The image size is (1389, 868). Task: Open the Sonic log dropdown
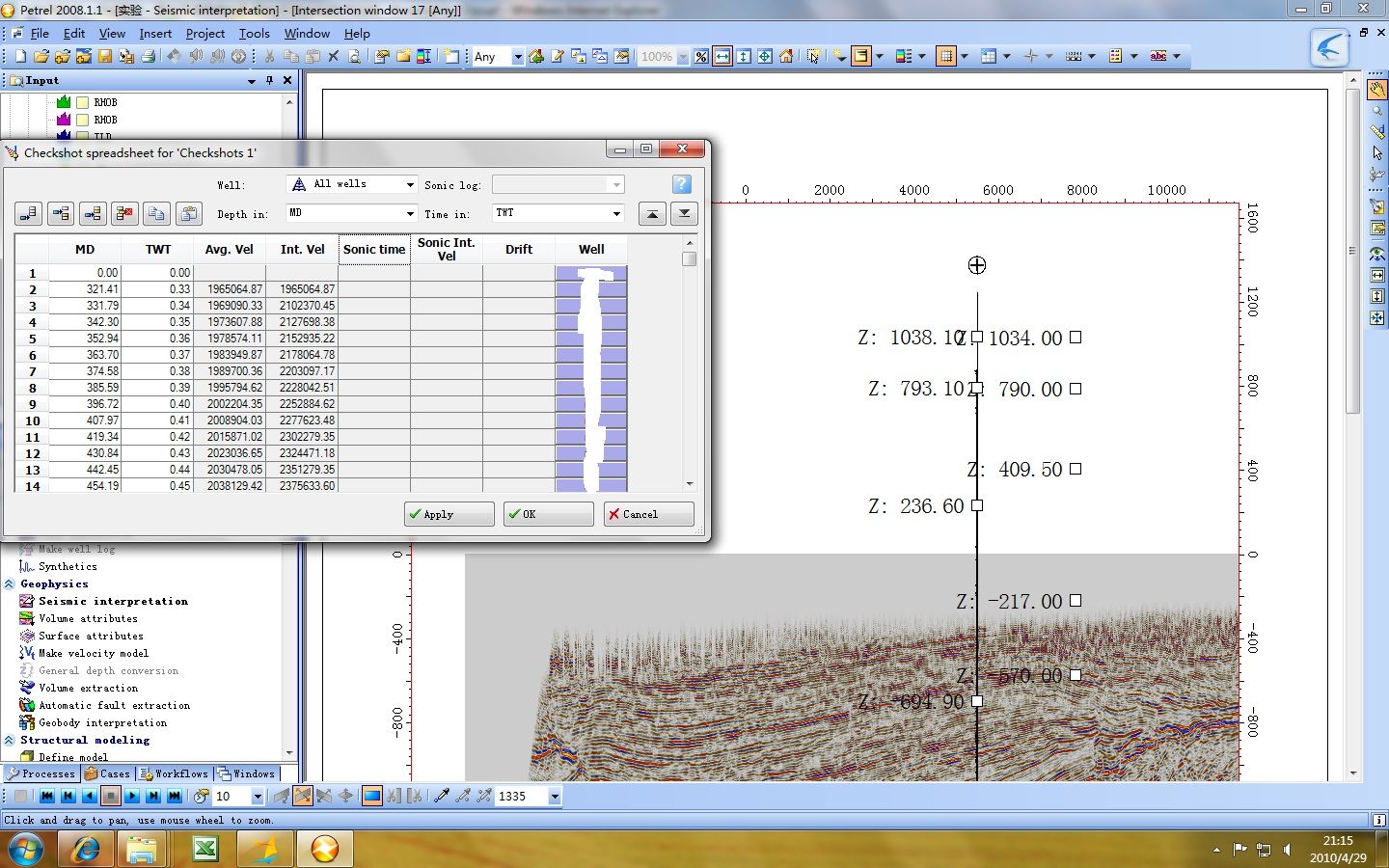click(616, 184)
